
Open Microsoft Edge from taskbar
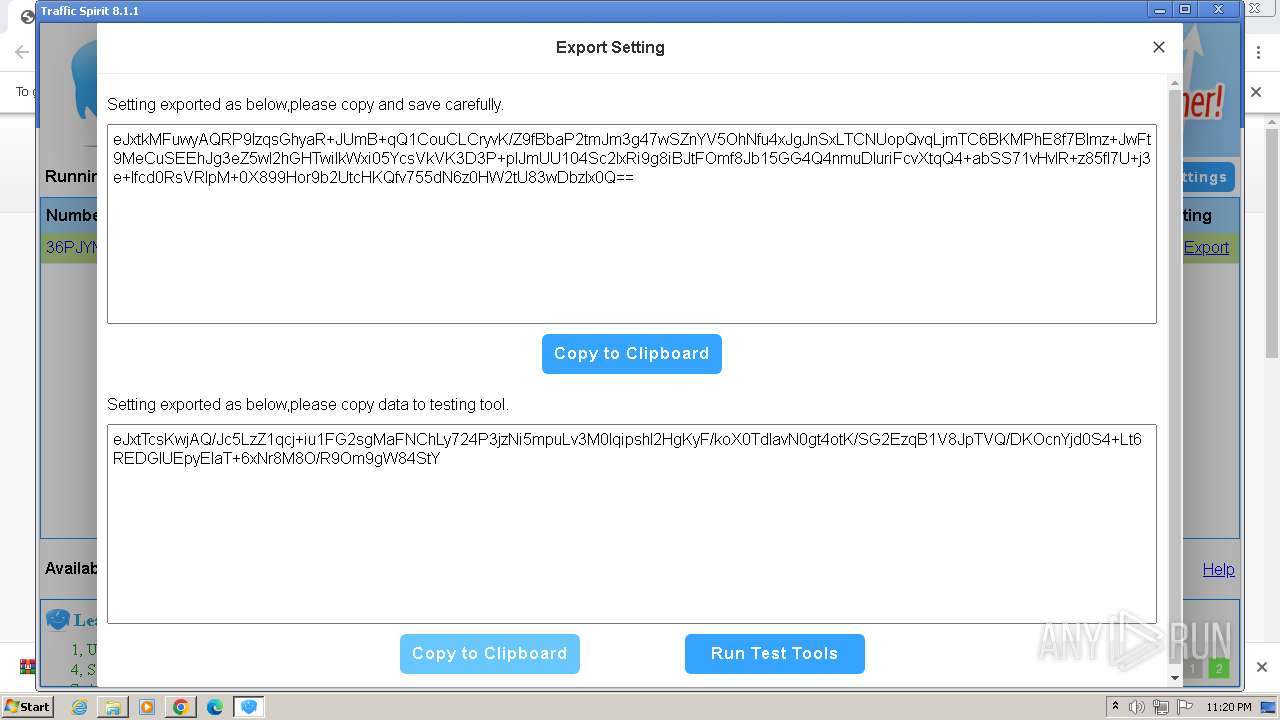pyautogui.click(x=215, y=707)
